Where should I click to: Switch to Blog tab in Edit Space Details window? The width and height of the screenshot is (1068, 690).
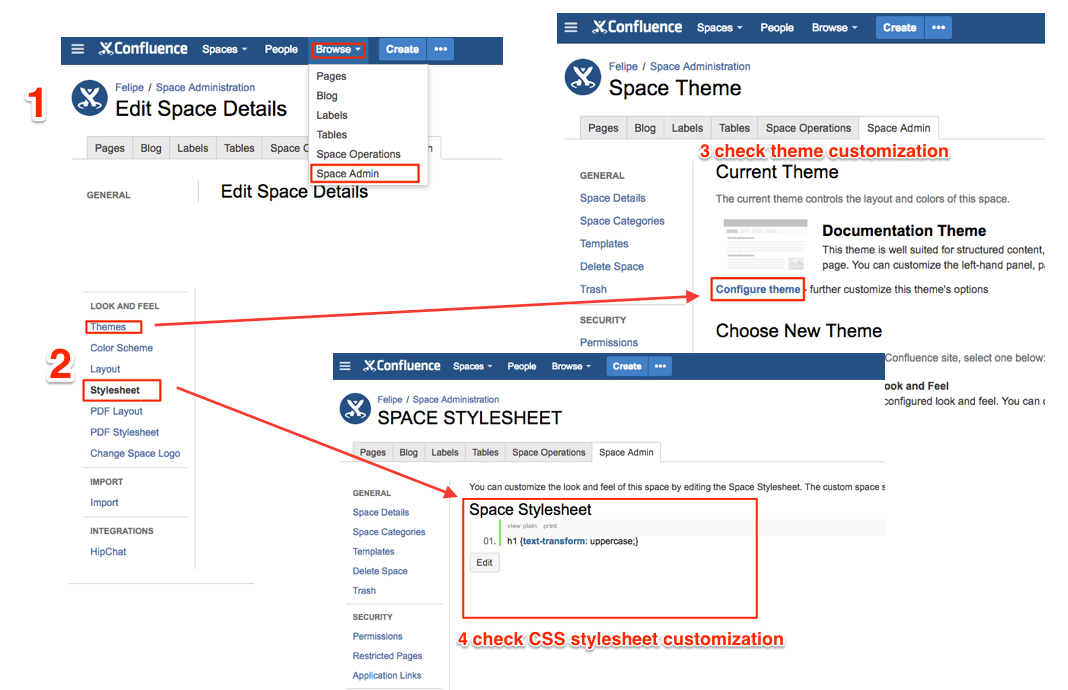(x=151, y=148)
